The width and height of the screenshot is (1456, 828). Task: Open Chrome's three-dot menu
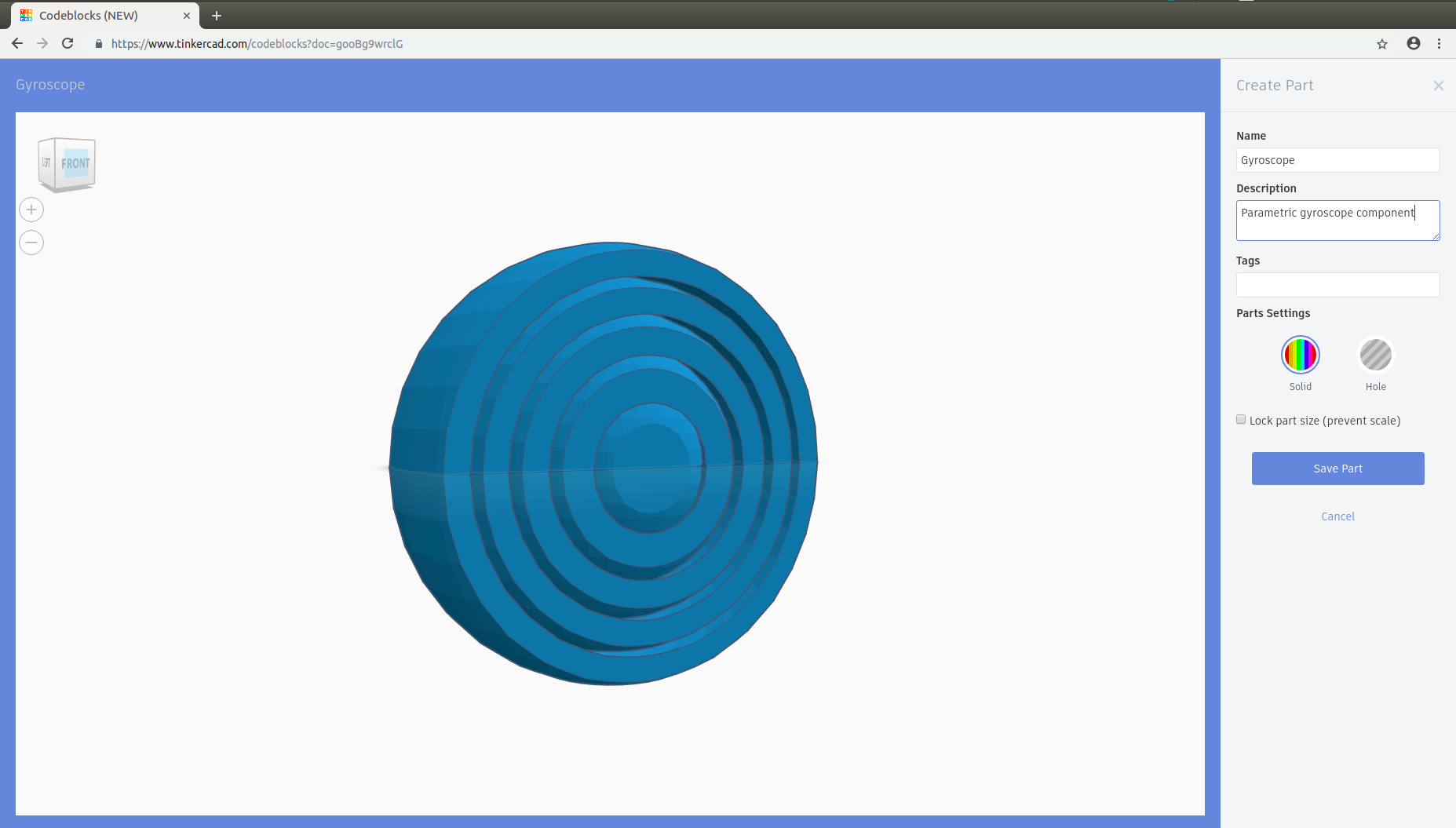(1440, 44)
